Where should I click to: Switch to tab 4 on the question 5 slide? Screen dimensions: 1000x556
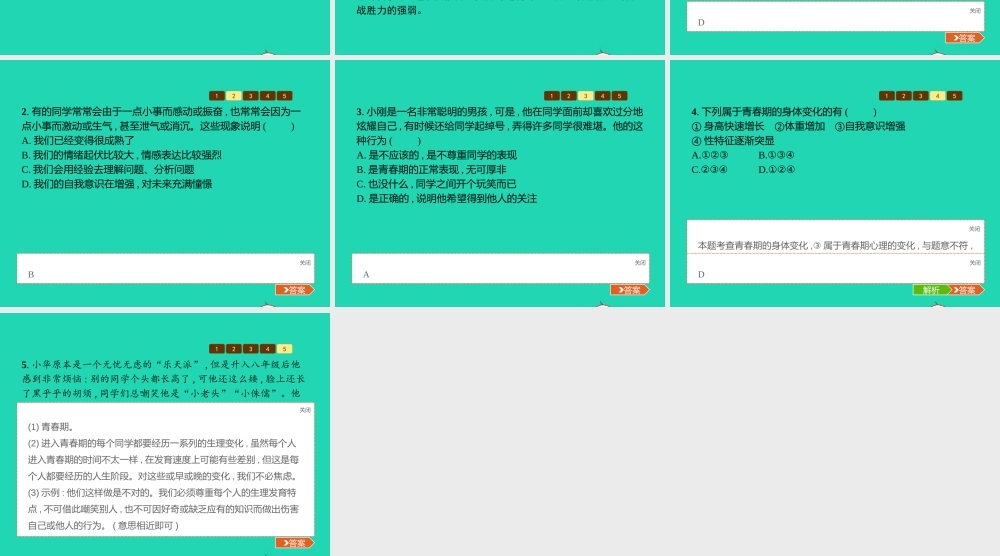[268, 349]
